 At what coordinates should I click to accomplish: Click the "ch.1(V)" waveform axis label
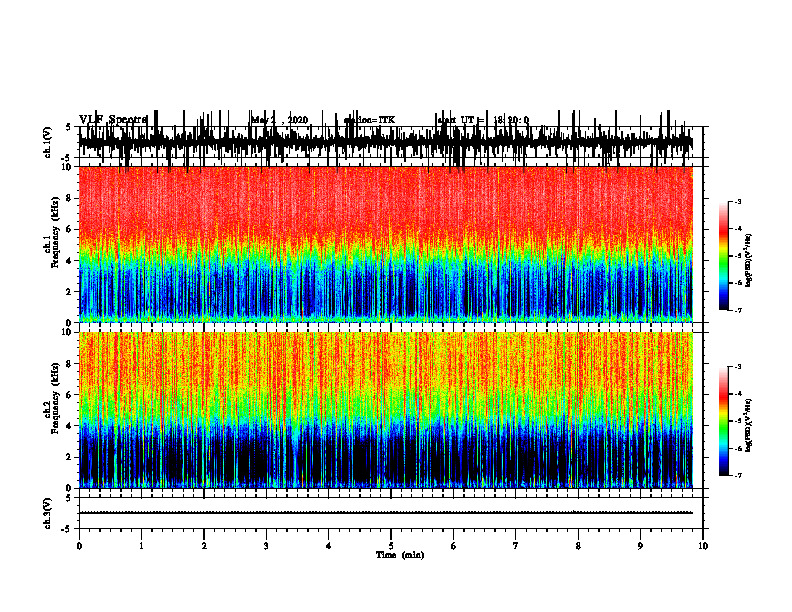pos(47,142)
